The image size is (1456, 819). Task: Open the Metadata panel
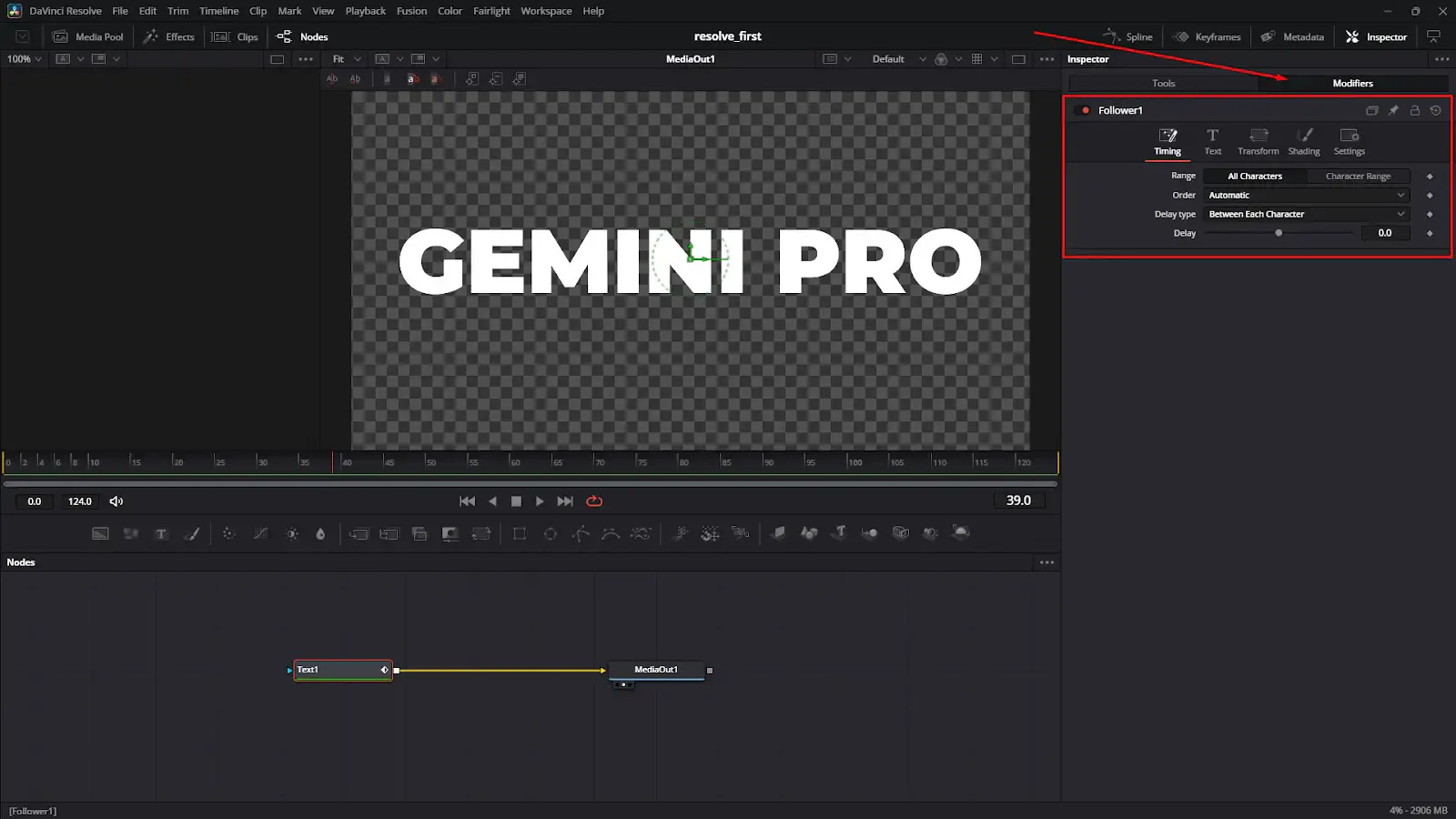1292,37
